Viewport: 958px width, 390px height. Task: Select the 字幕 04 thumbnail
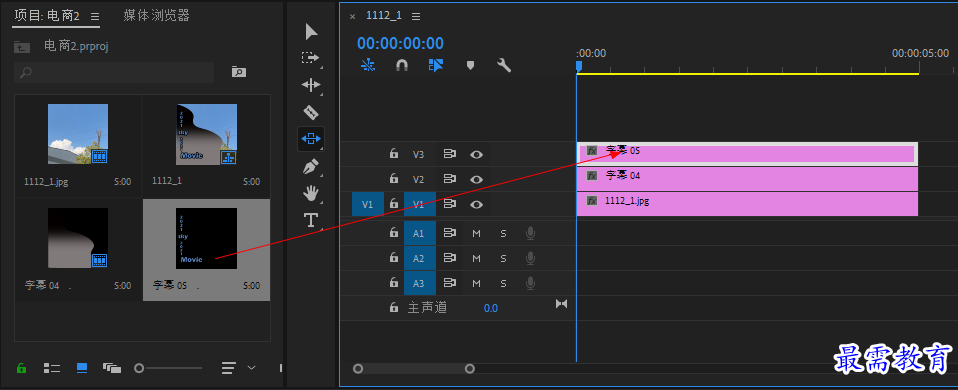tap(78, 238)
